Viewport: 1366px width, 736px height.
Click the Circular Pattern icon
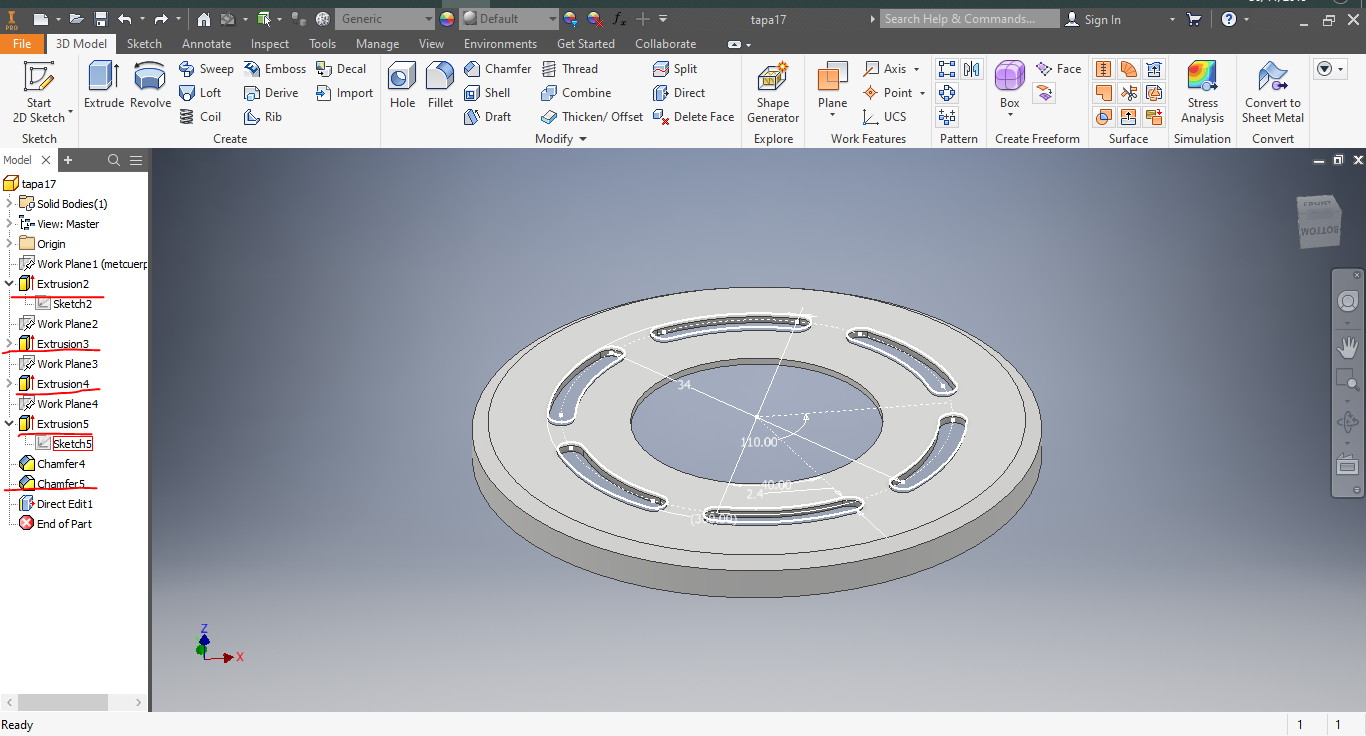[947, 93]
